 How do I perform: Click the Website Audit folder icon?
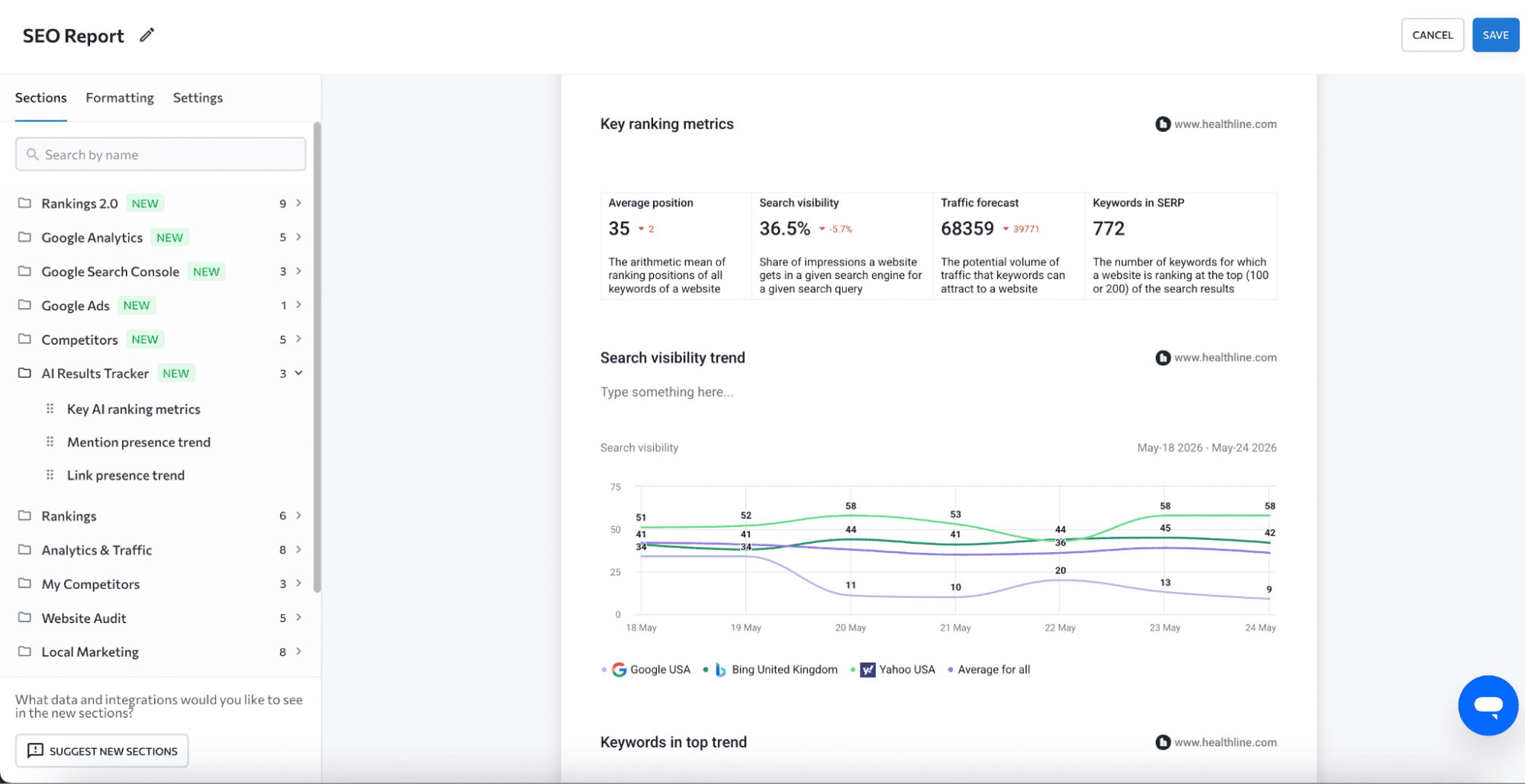(24, 617)
